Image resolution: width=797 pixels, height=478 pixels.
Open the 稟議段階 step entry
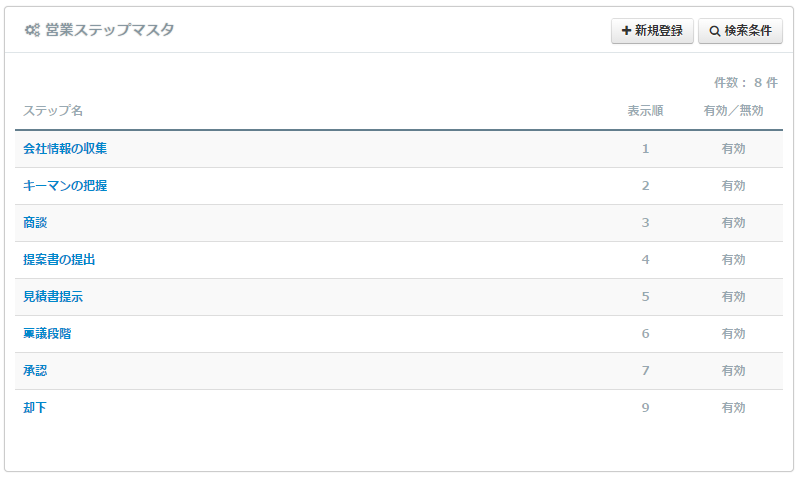tap(47, 334)
